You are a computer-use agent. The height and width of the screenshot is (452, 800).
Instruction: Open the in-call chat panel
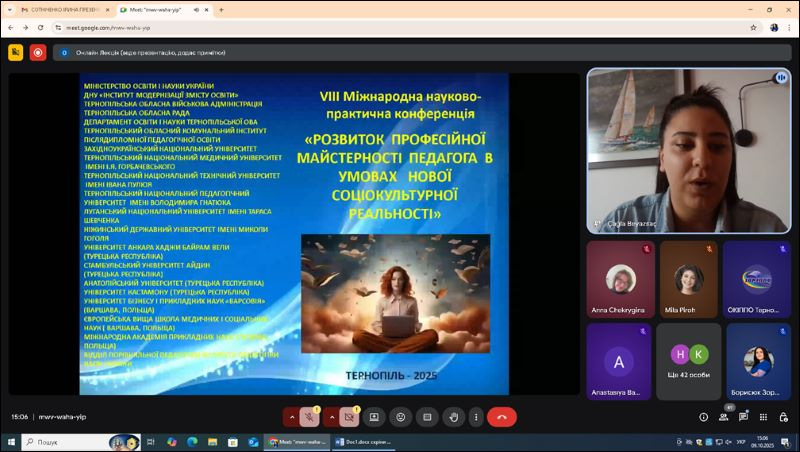[x=745, y=417]
